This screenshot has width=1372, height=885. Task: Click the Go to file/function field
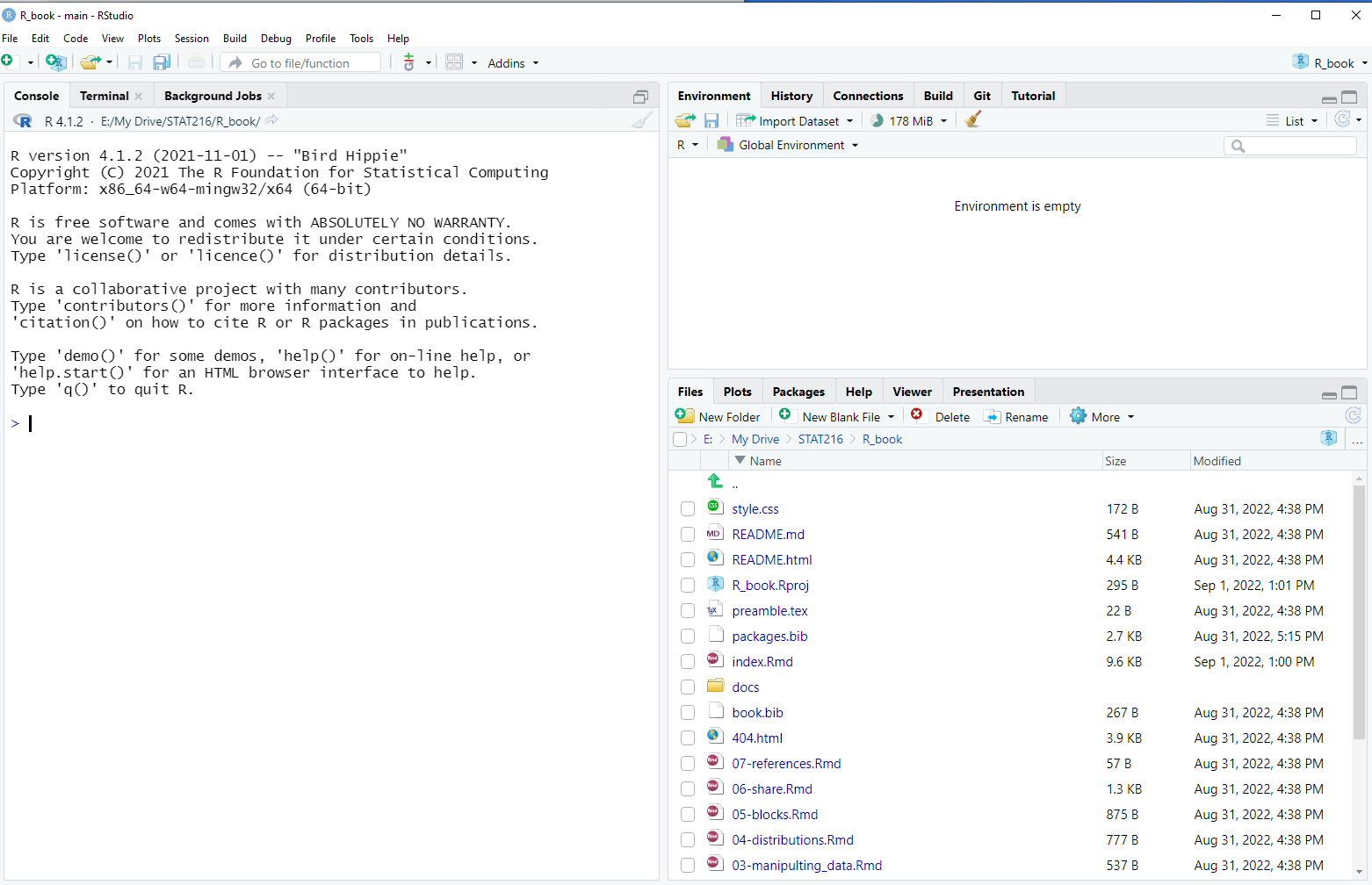pos(301,62)
